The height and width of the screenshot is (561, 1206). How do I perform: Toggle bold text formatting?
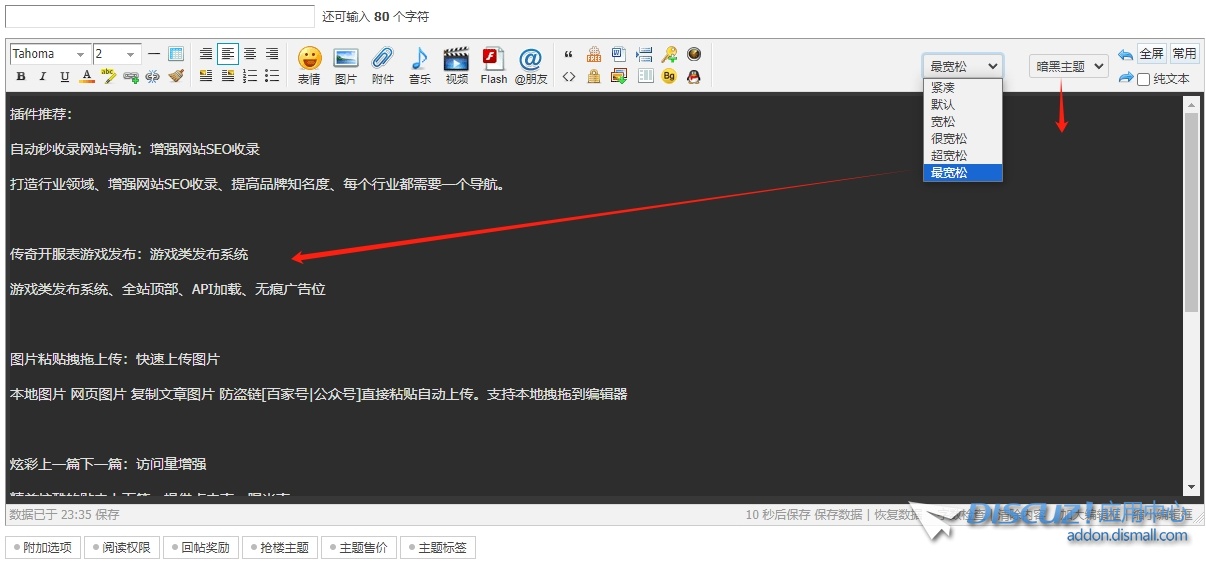(21, 77)
